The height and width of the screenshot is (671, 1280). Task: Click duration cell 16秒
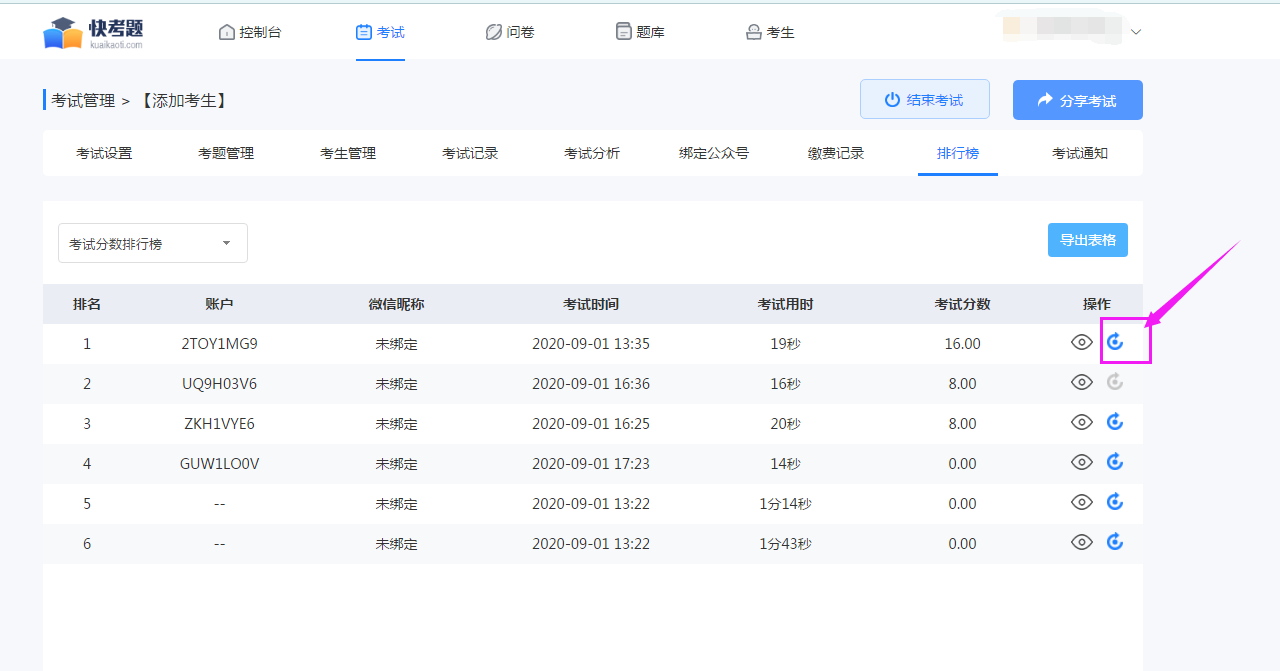click(785, 384)
